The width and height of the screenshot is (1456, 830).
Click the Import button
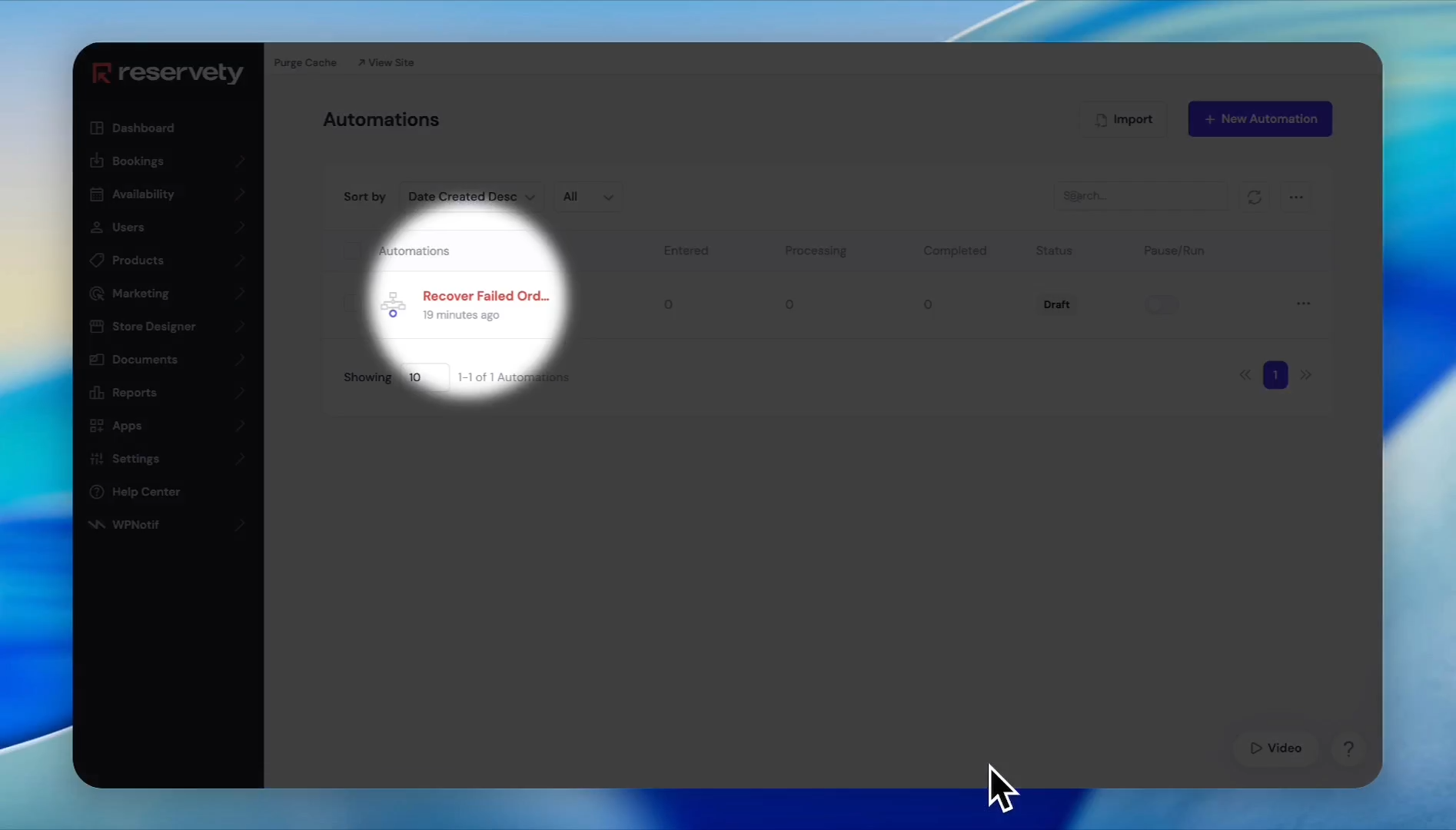point(1123,119)
